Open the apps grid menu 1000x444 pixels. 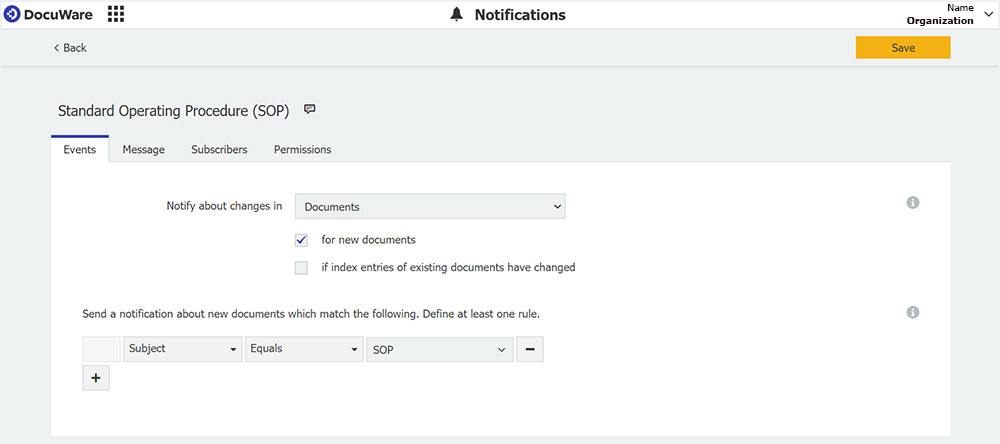116,14
